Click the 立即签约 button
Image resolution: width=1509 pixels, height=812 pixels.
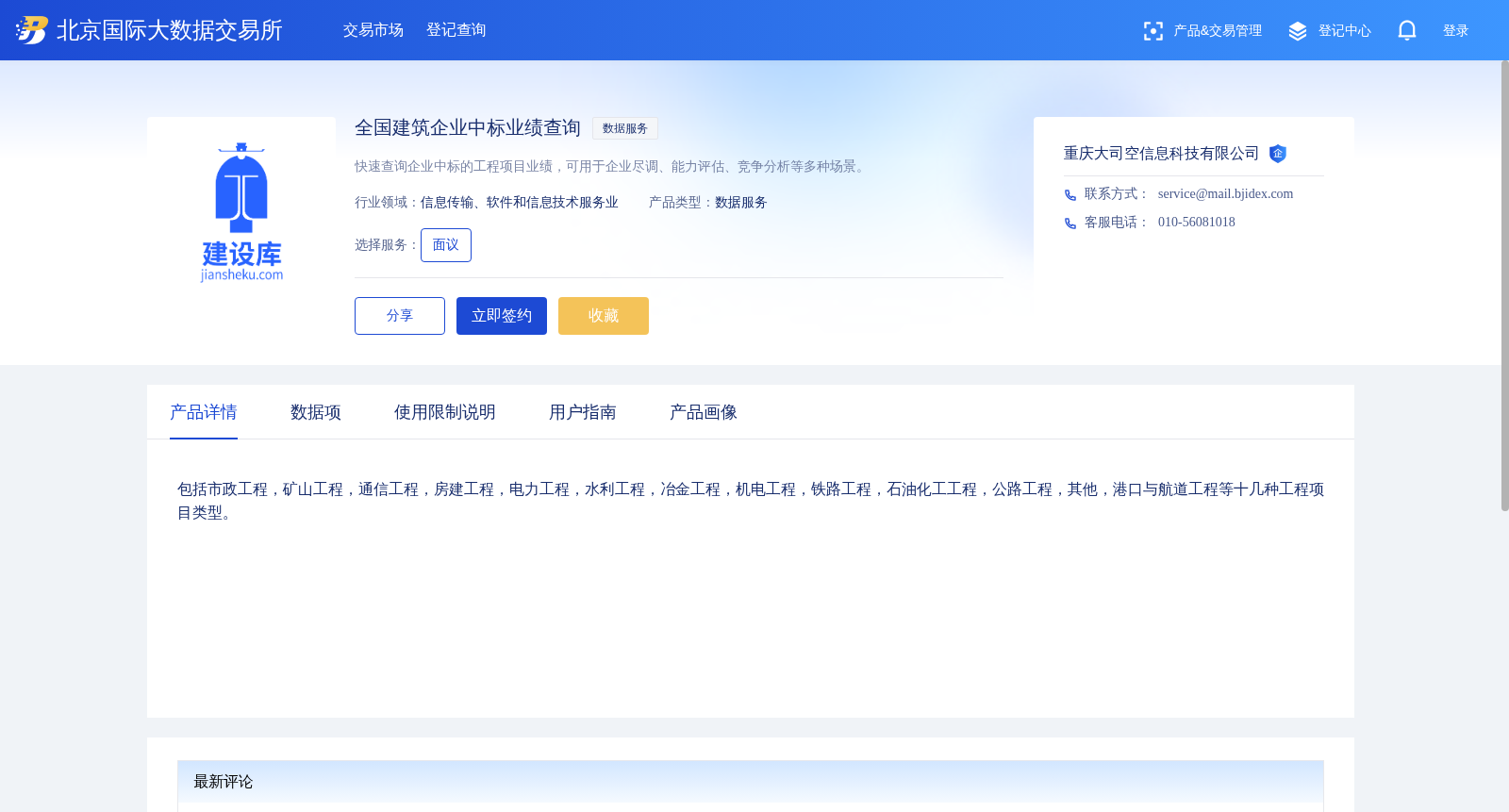(502, 316)
